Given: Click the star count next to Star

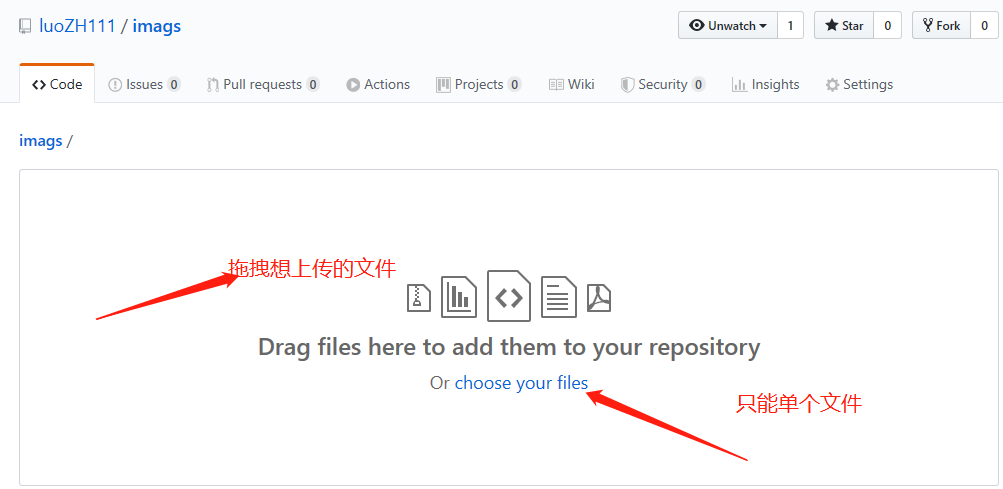Looking at the screenshot, I should point(888,26).
